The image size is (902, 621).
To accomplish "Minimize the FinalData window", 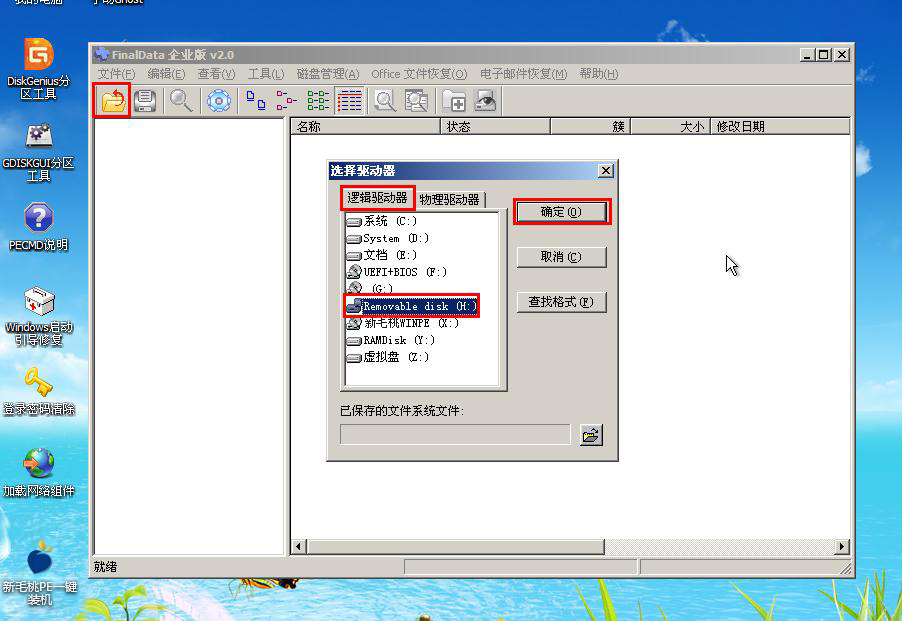I will 807,55.
